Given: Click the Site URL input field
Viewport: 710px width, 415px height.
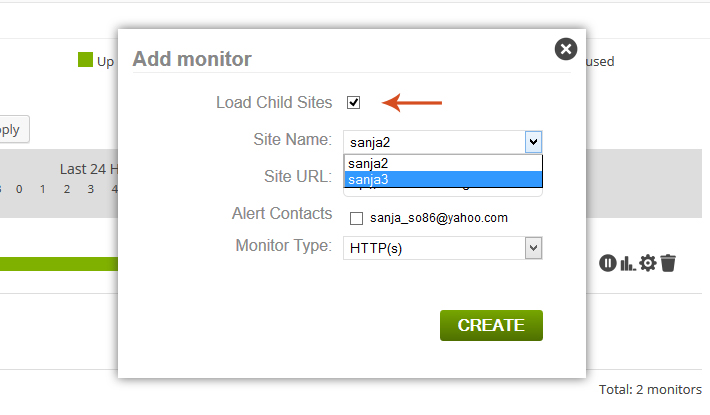Looking at the screenshot, I should point(443,192).
